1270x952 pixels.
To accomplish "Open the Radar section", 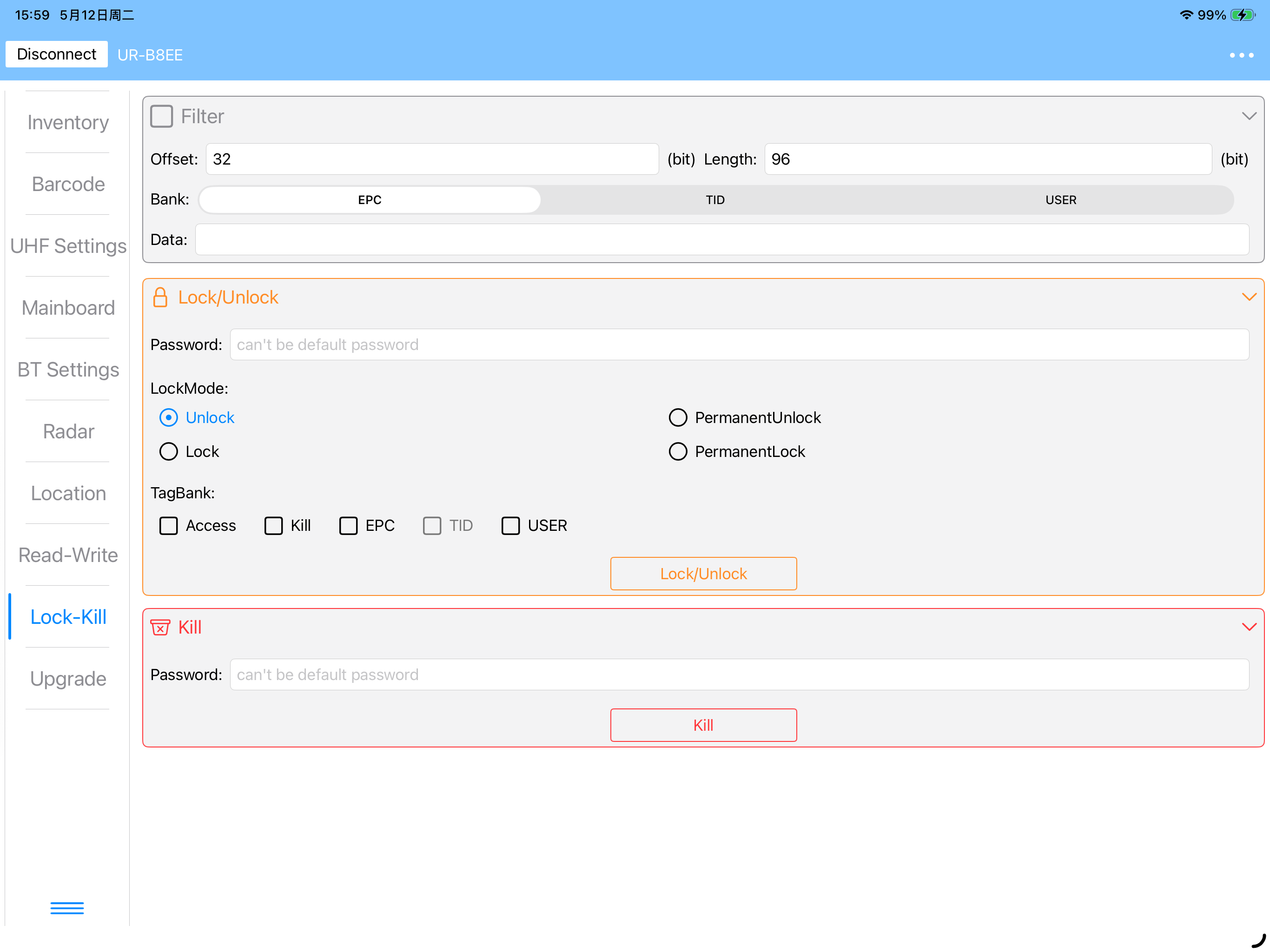I will 68,431.
